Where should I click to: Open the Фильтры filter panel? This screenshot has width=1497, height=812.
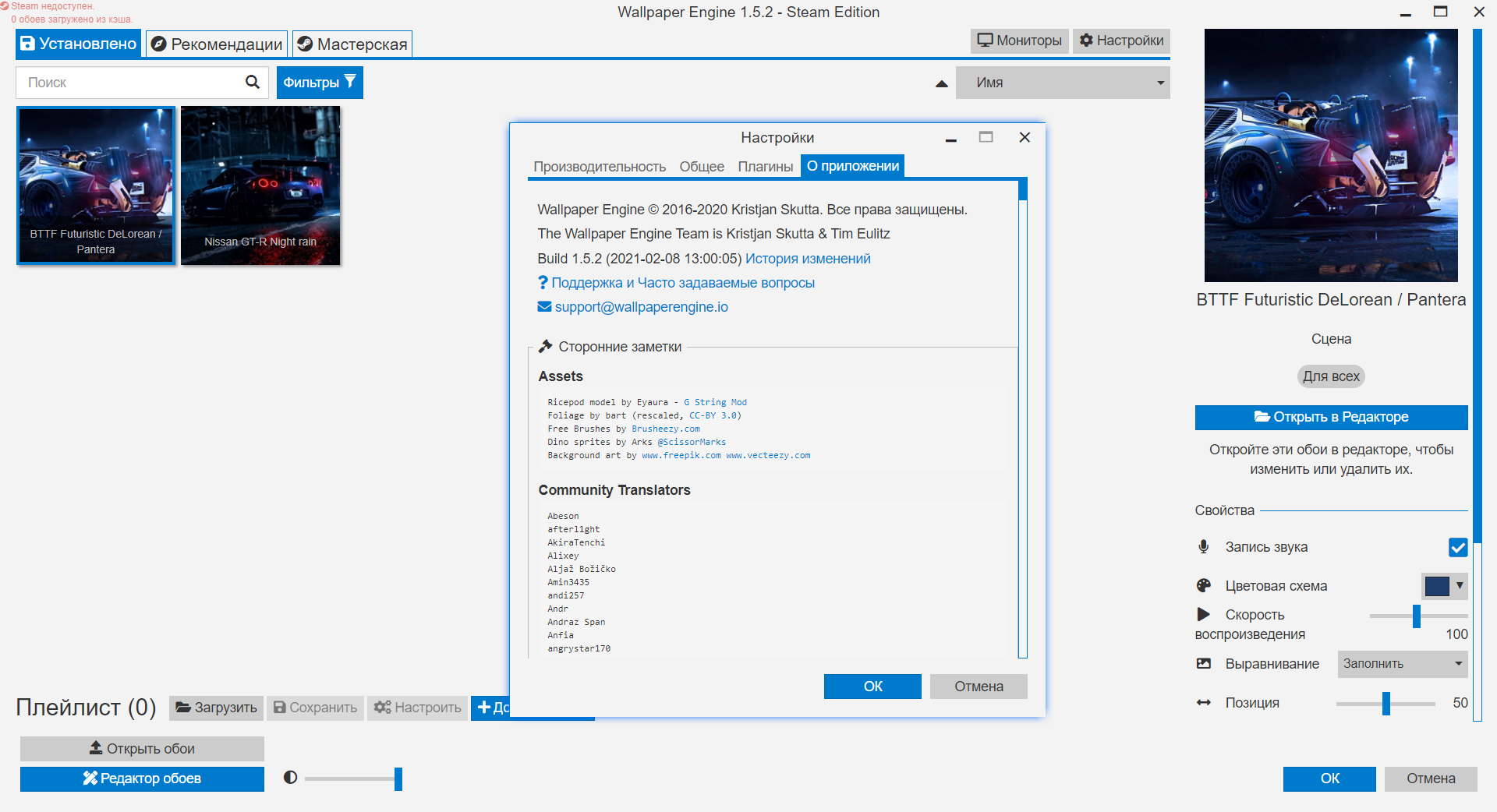coord(320,83)
